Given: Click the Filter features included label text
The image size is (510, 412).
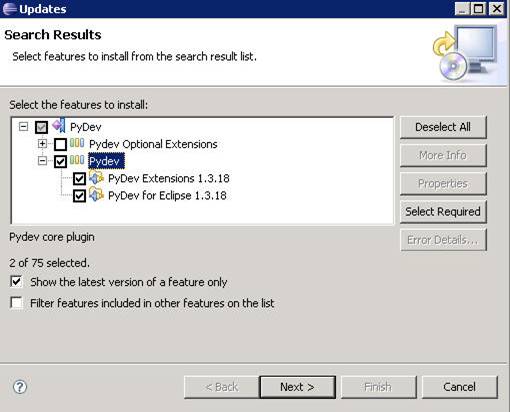Looking at the screenshot, I should tap(152, 303).
